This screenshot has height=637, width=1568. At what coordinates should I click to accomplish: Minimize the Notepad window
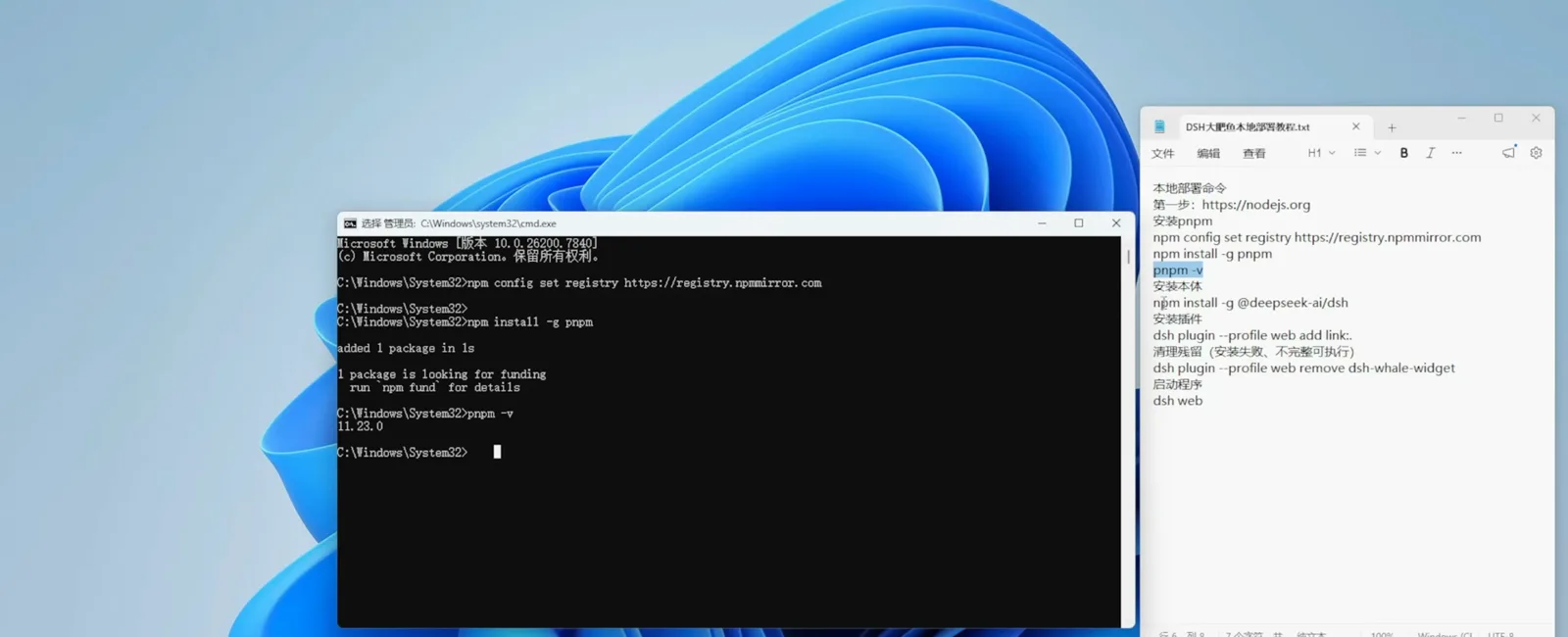pos(1461,118)
